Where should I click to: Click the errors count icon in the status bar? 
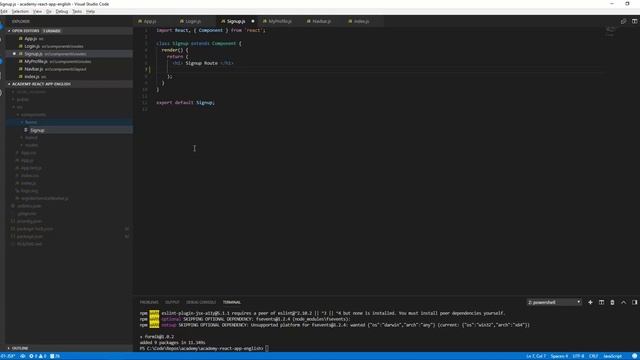click(x=31, y=356)
